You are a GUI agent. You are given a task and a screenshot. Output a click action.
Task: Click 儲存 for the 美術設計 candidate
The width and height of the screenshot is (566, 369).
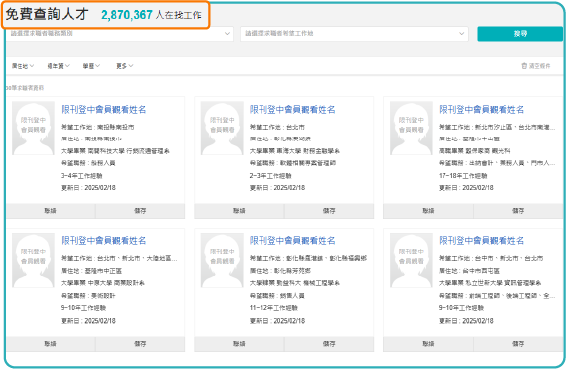140,344
